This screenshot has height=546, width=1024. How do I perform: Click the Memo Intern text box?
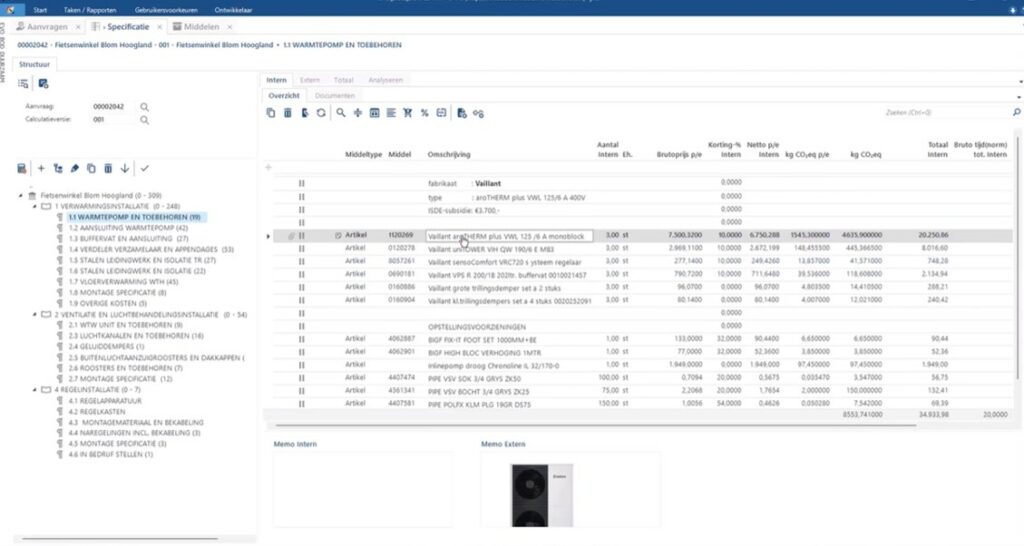point(362,490)
